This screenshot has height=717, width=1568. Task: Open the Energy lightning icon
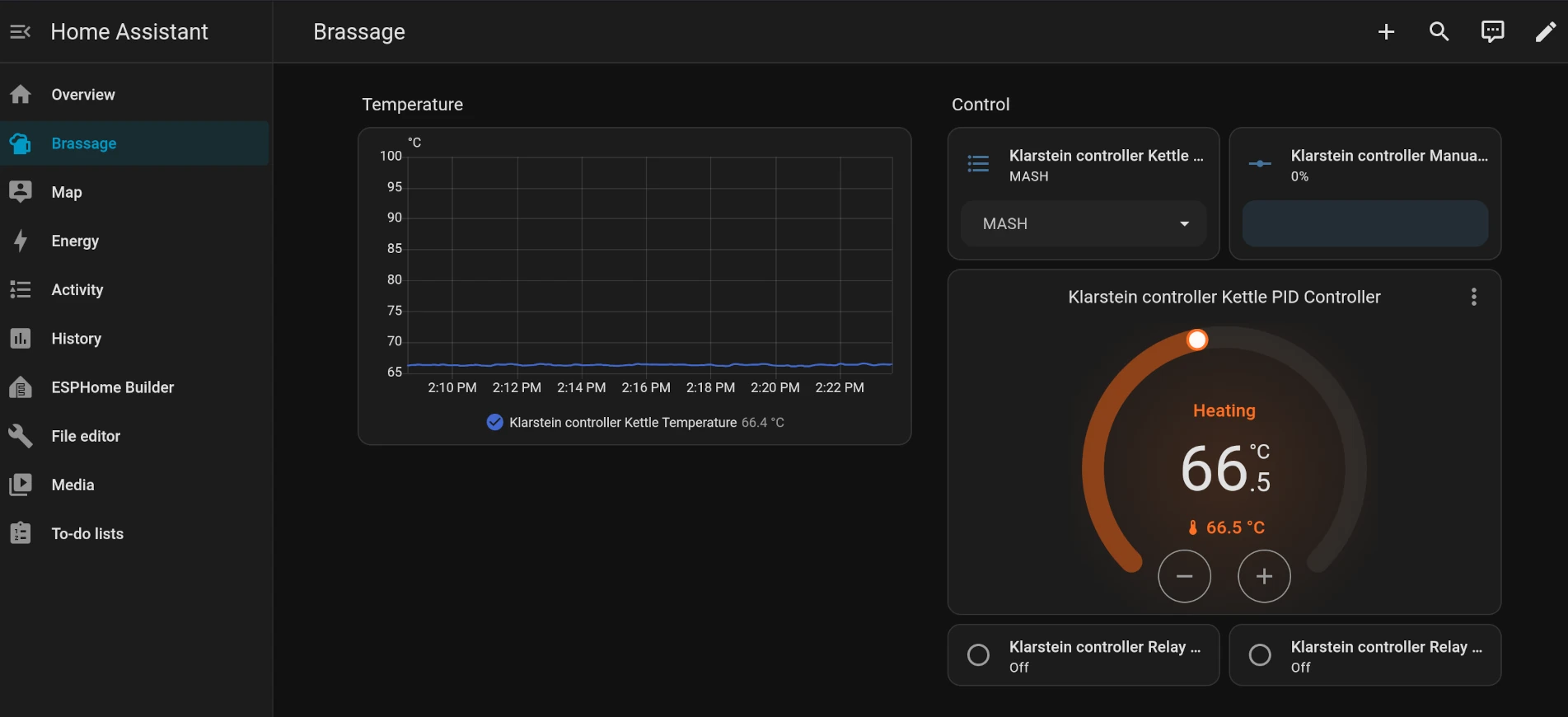click(21, 241)
